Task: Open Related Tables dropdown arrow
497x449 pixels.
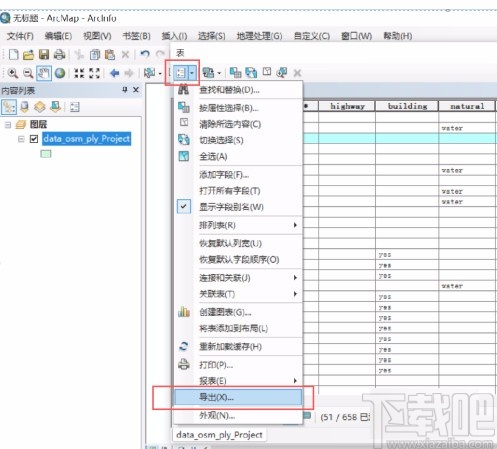Action: 219,73
